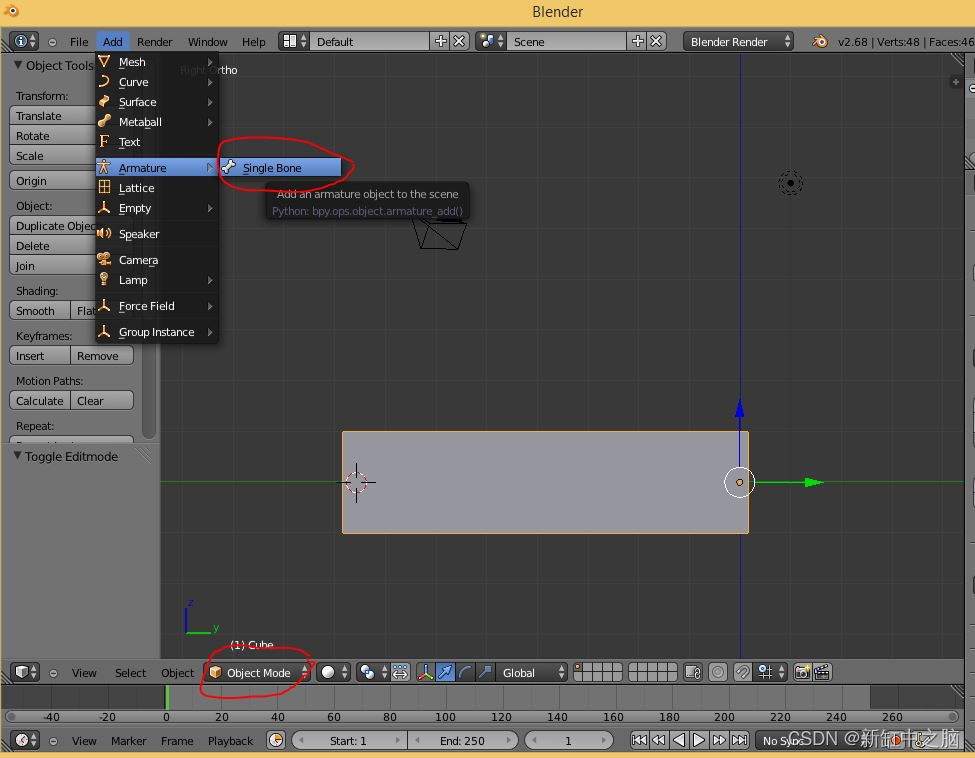Screen dimensions: 975x758
Task: Open the Blender Render engine dropdown
Action: click(x=738, y=42)
